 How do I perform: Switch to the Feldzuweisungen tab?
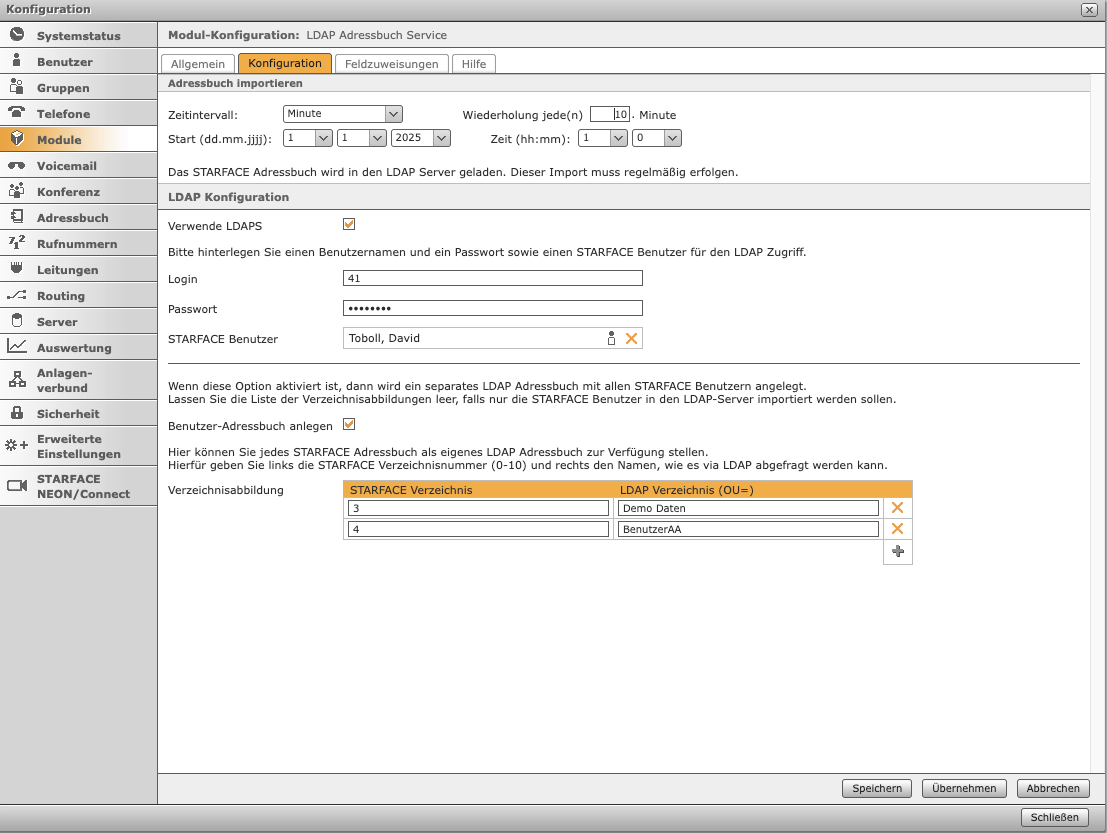[x=391, y=64]
